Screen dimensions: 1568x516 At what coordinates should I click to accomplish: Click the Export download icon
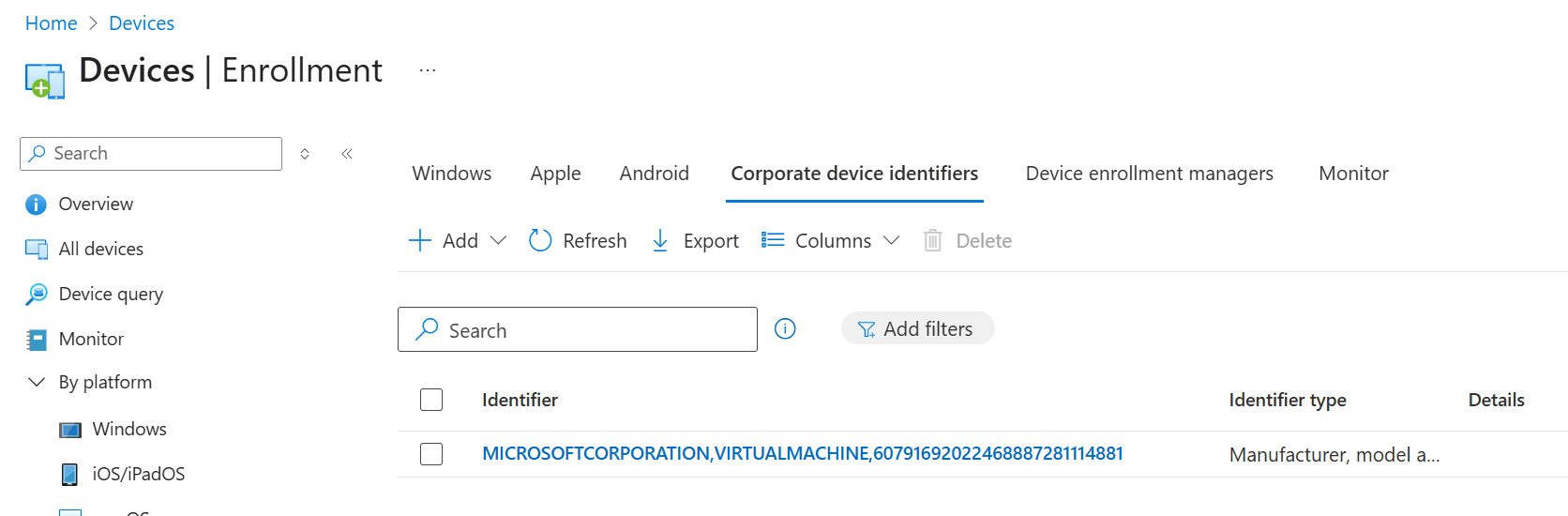pyautogui.click(x=660, y=241)
